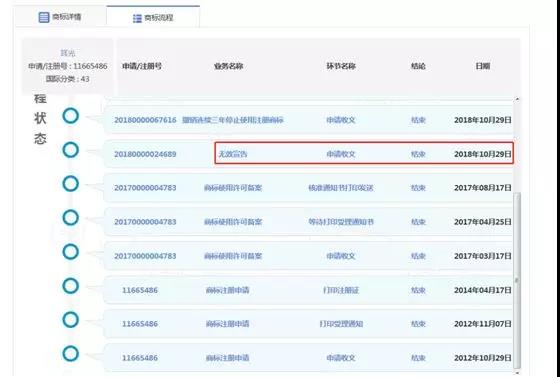560x377 pixels.
Task: Select the circle marker for row 20180000024689
Action: [71, 150]
